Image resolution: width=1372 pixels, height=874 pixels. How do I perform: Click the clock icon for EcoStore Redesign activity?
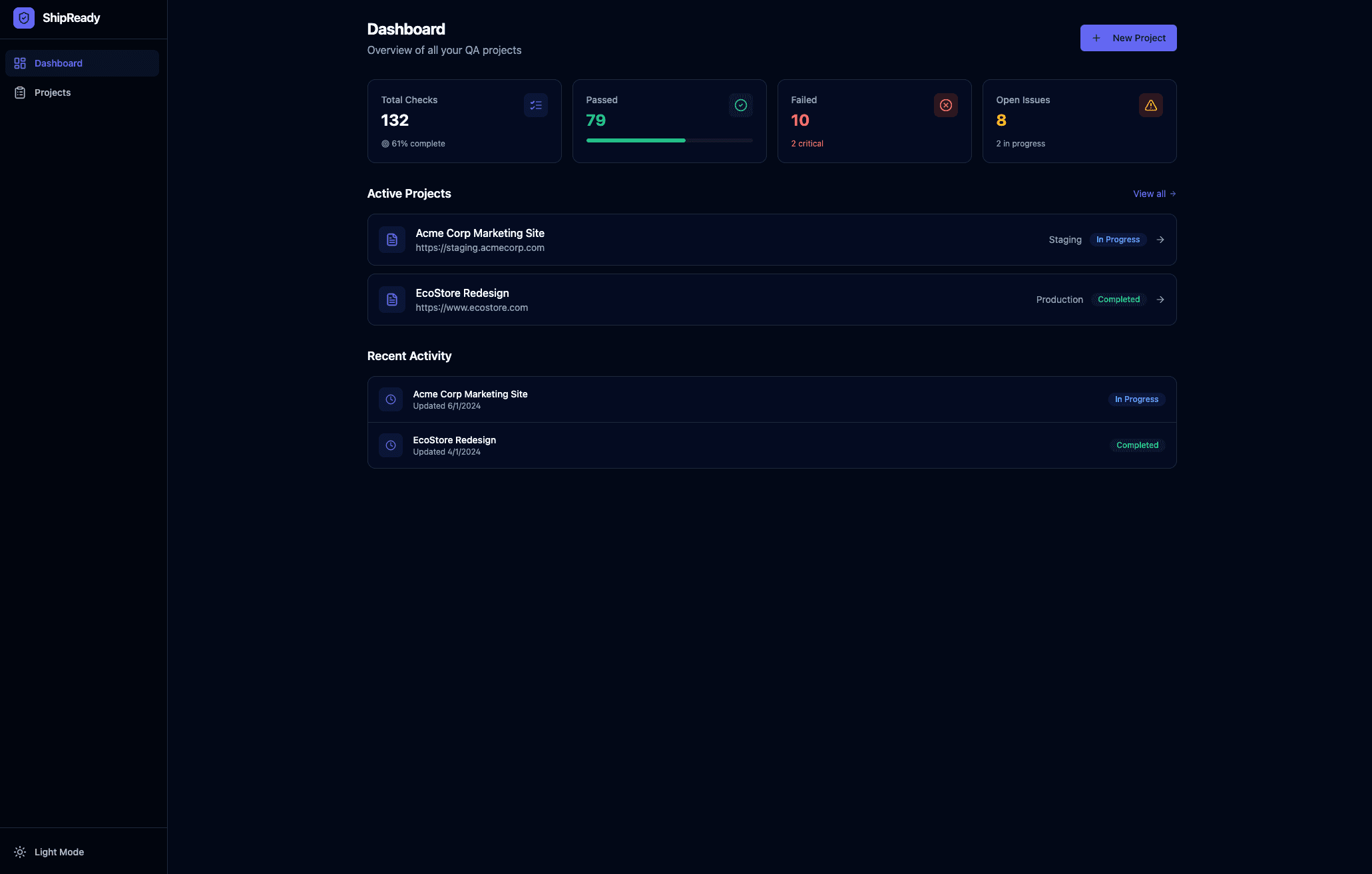coord(391,445)
